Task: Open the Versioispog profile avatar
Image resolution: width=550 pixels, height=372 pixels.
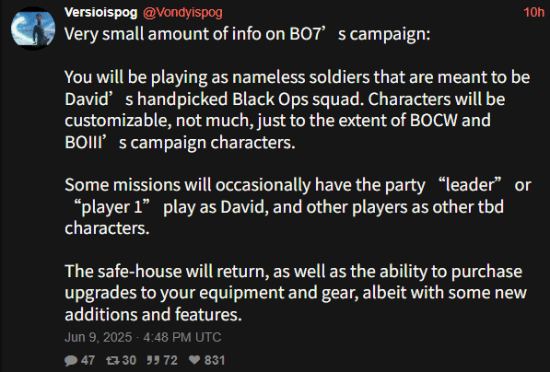Action: pos(33,28)
